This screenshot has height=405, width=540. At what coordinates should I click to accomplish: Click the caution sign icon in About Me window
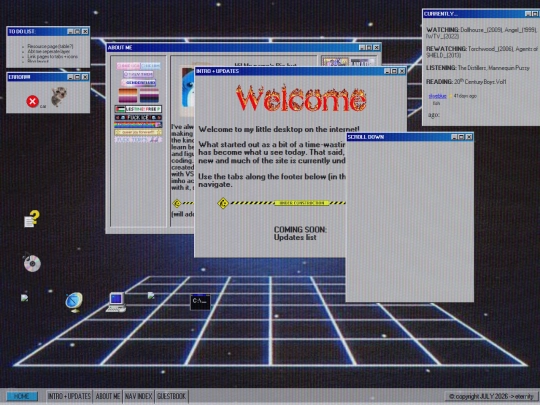click(x=177, y=203)
